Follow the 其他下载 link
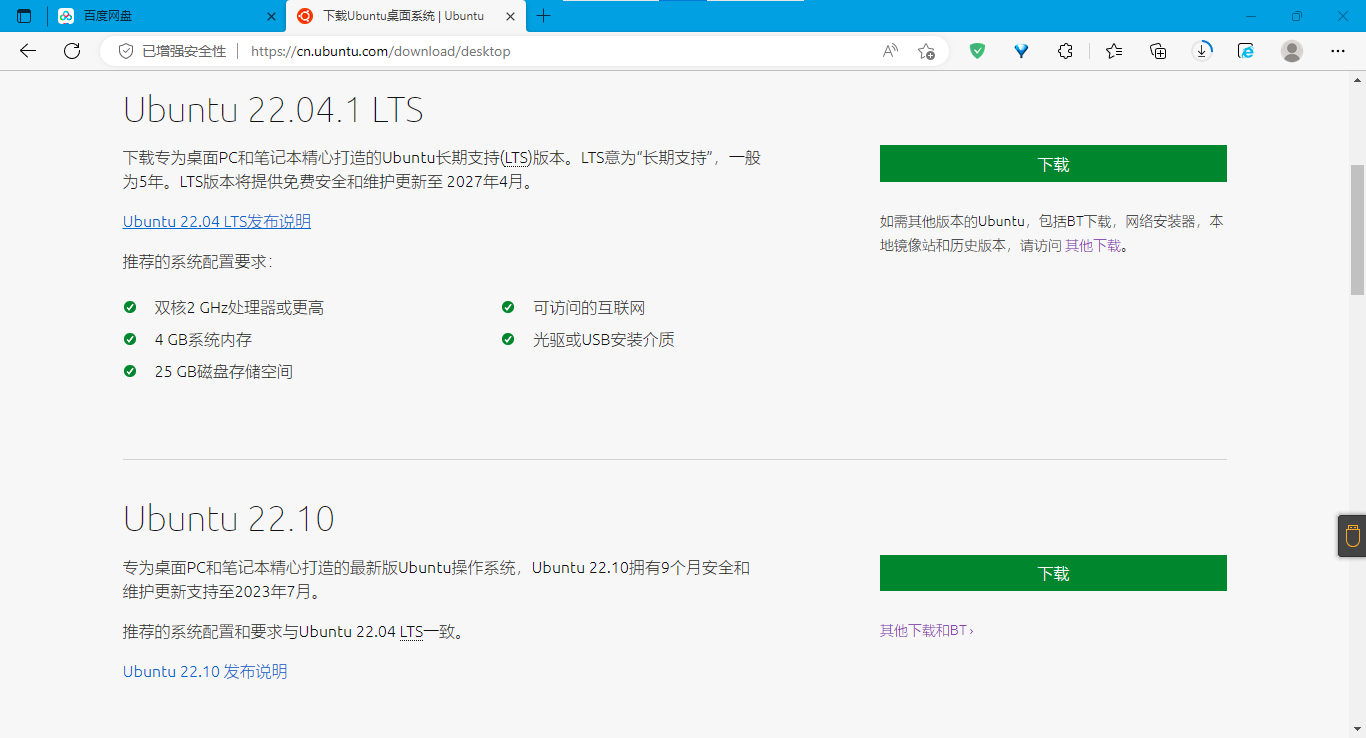 1093,245
